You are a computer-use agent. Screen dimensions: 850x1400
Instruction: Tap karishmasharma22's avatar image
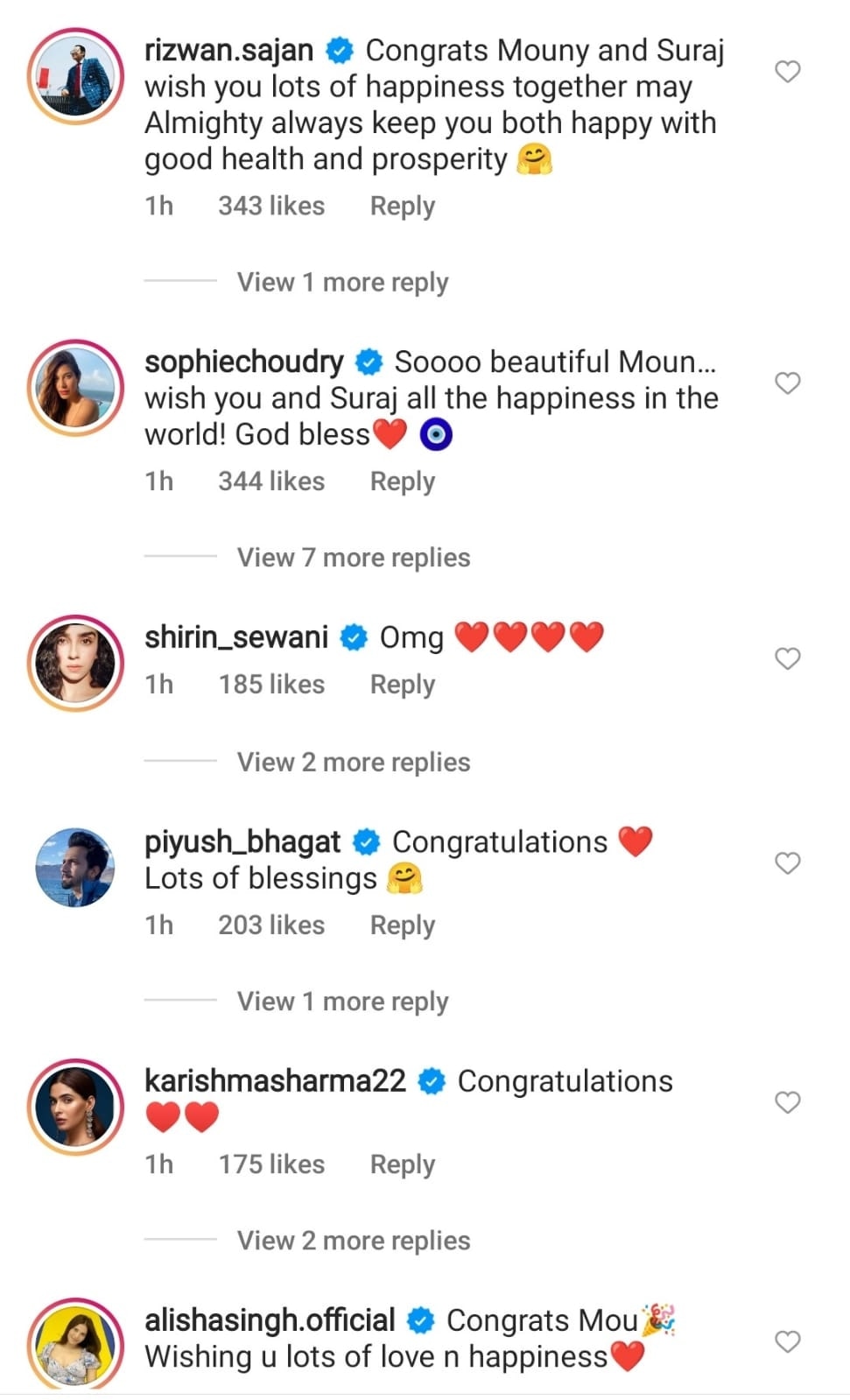point(75,1106)
